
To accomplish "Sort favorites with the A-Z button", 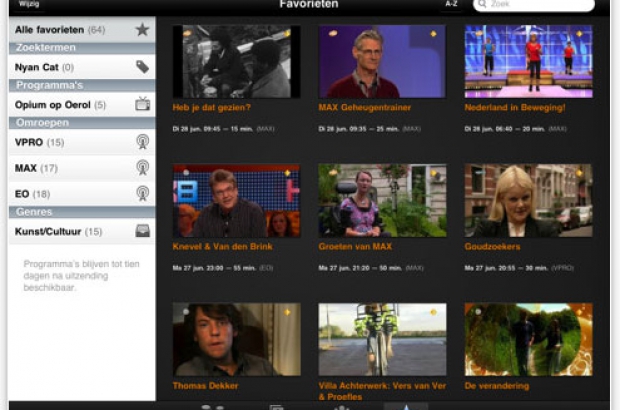I will click(x=451, y=4).
